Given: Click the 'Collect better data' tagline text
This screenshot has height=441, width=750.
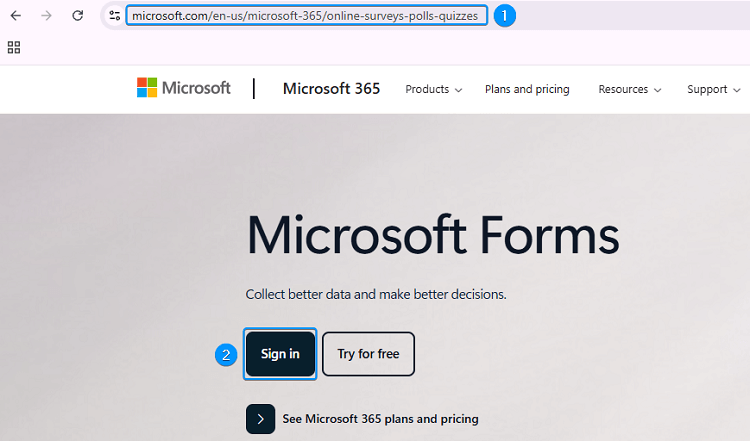Looking at the screenshot, I should (x=376, y=294).
